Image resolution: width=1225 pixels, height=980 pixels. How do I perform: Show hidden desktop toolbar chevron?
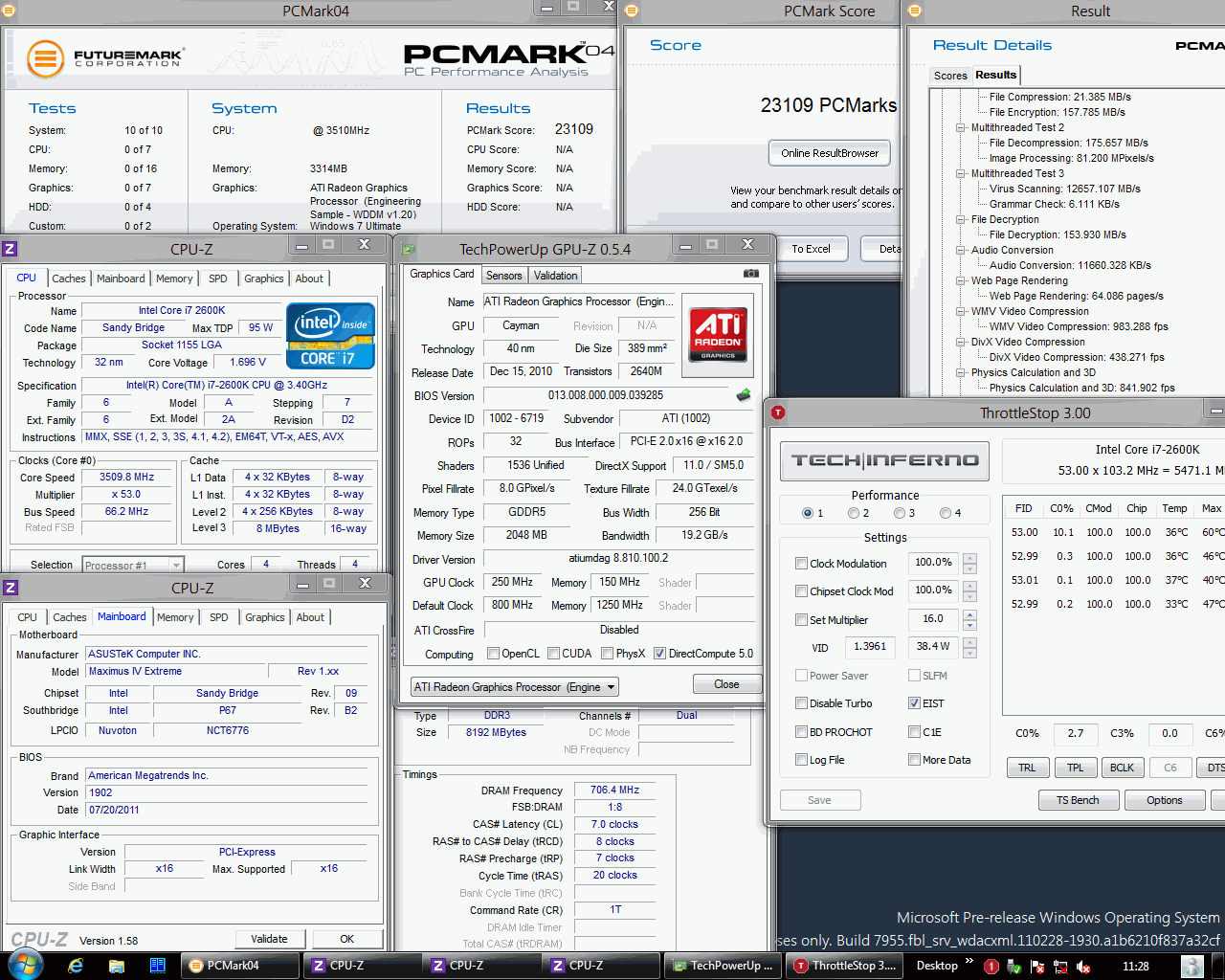pyautogui.click(x=969, y=962)
